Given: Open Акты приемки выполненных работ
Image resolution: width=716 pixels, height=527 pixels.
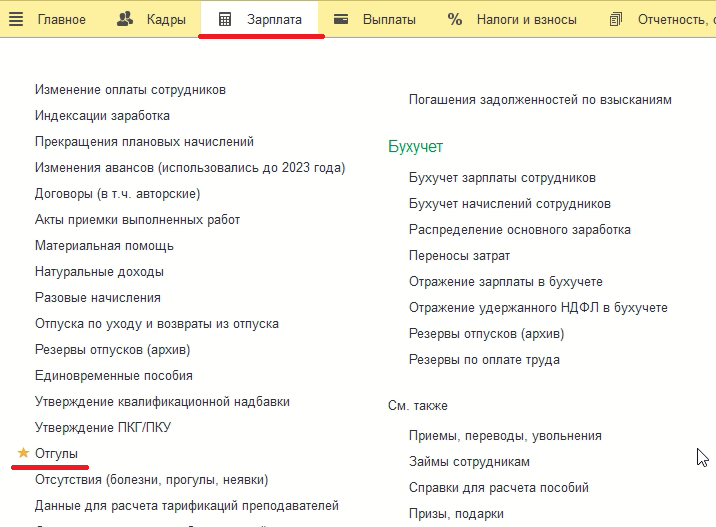Looking at the screenshot, I should coord(137,220).
